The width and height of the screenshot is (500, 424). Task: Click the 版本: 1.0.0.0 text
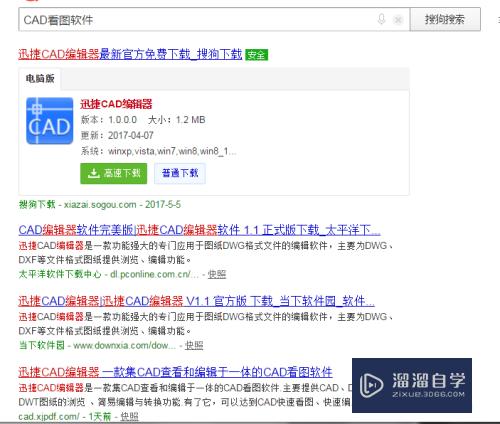tap(109, 120)
